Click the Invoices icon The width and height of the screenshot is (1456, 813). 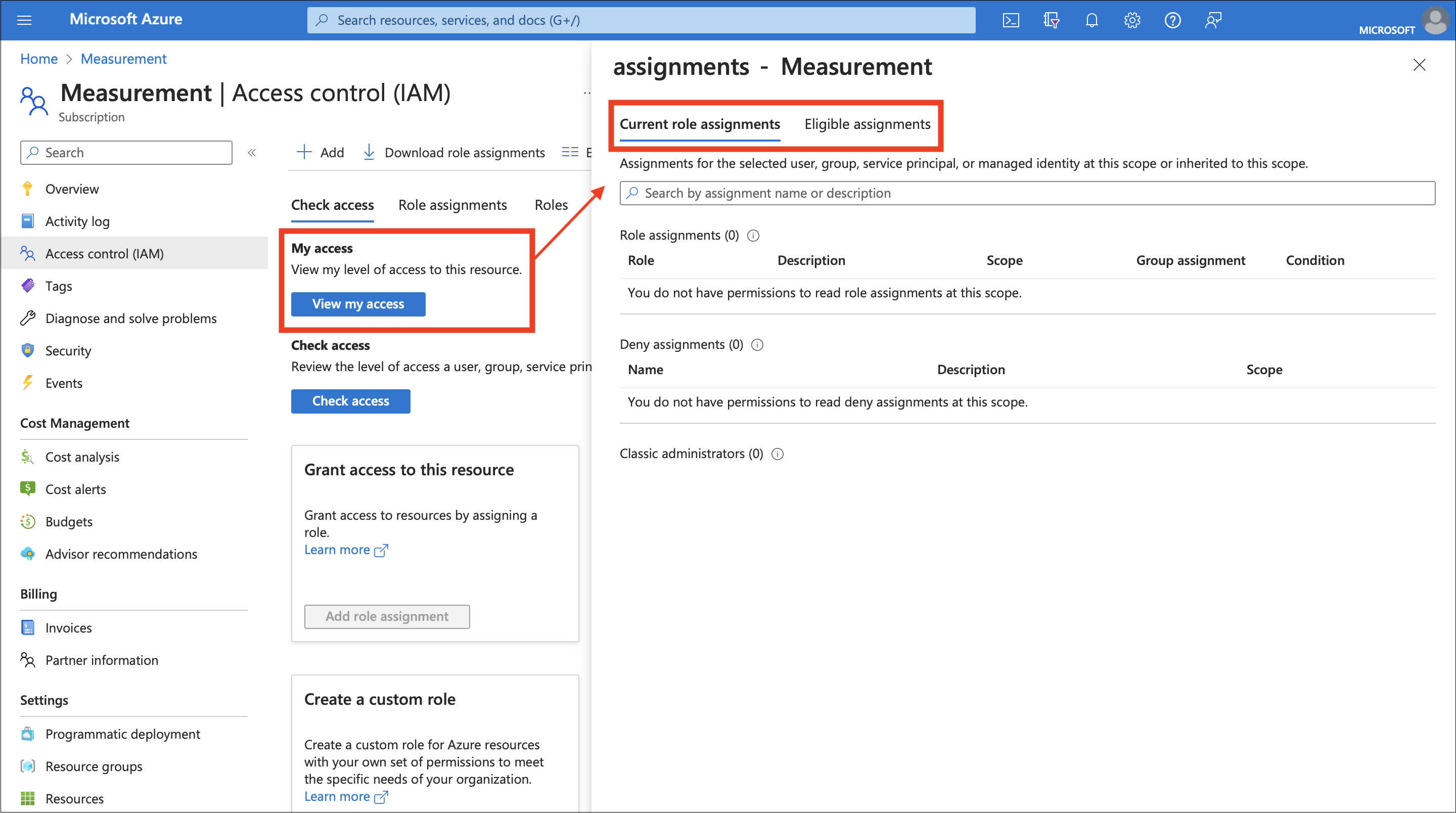coord(28,627)
